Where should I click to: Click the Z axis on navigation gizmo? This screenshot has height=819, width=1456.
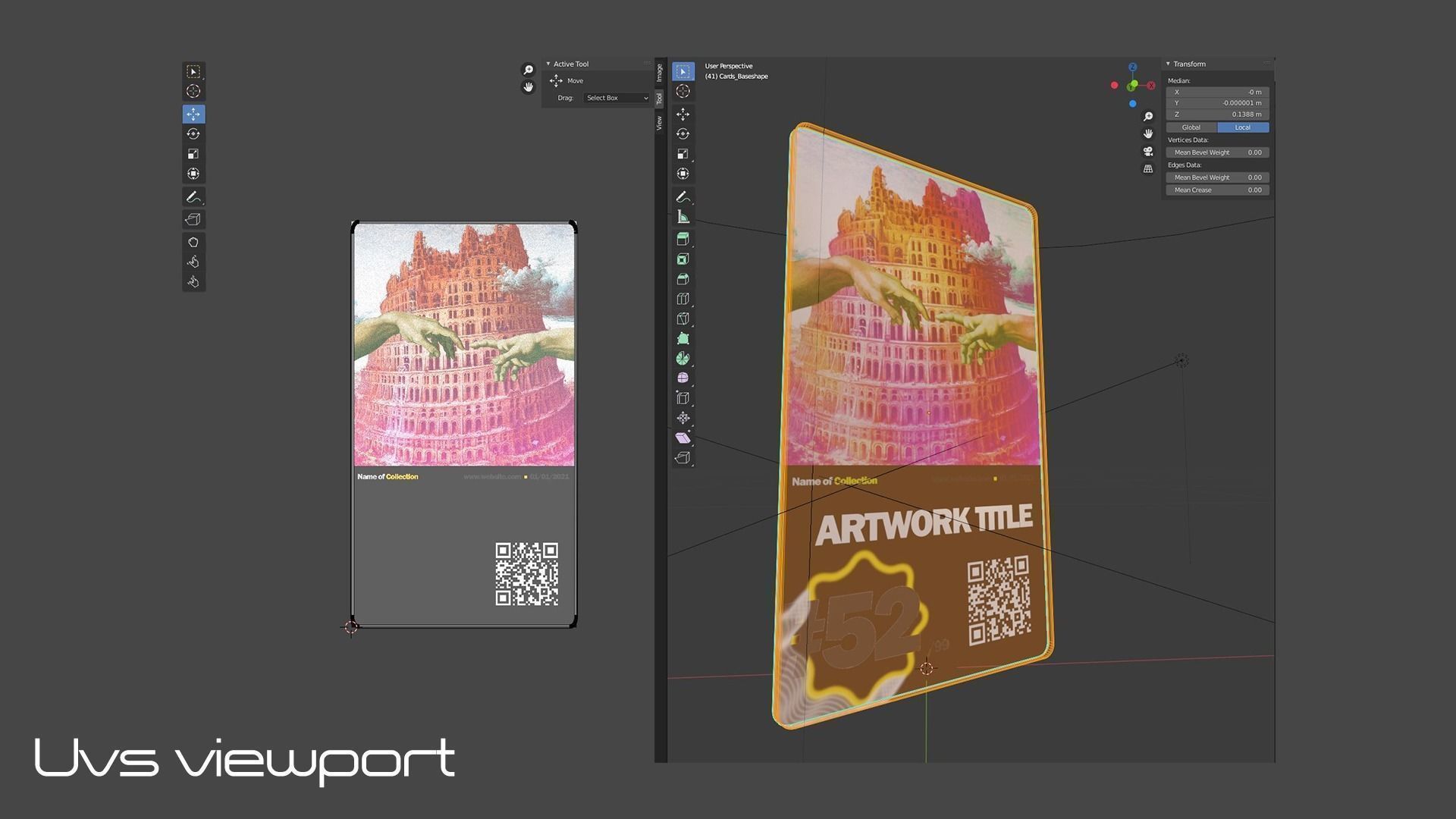pyautogui.click(x=1132, y=67)
